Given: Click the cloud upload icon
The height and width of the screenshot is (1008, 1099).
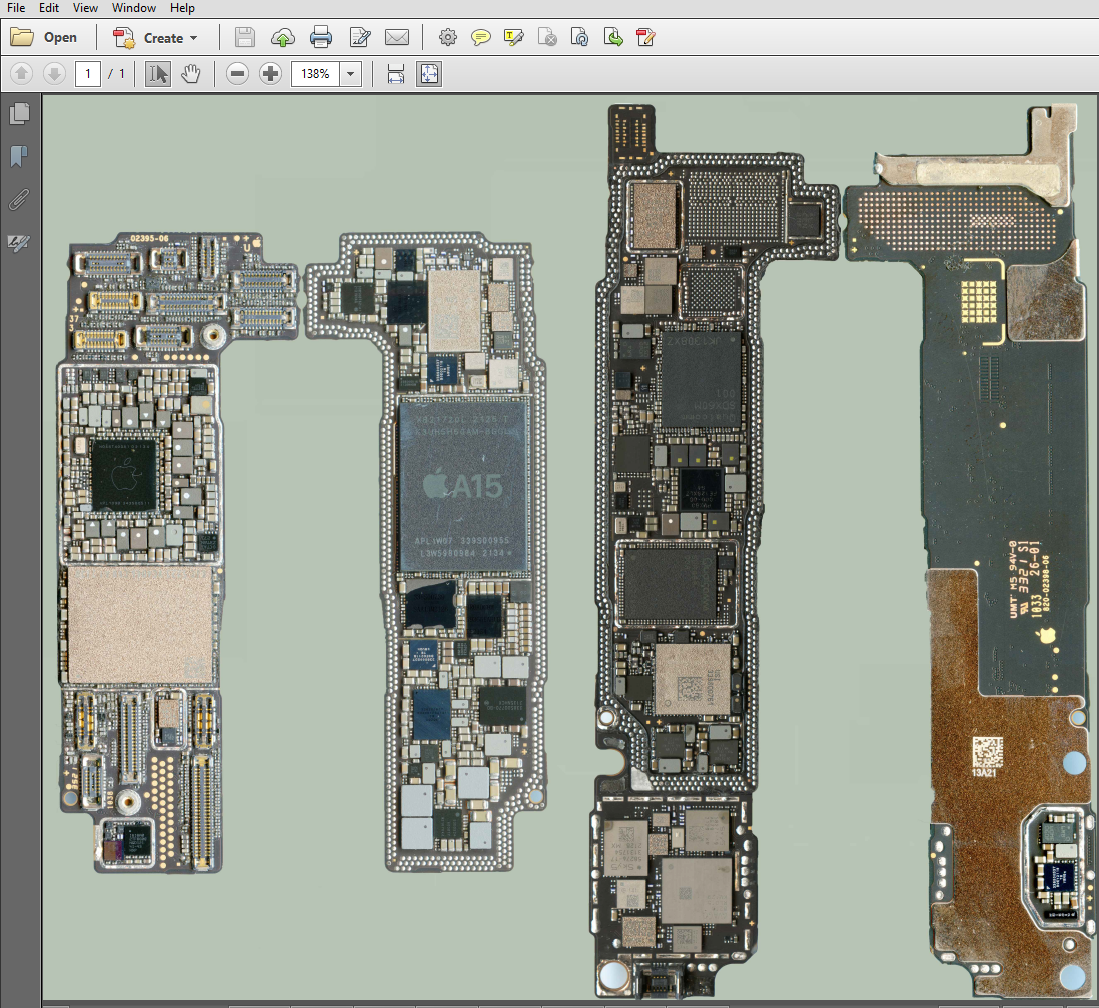Looking at the screenshot, I should (x=283, y=38).
